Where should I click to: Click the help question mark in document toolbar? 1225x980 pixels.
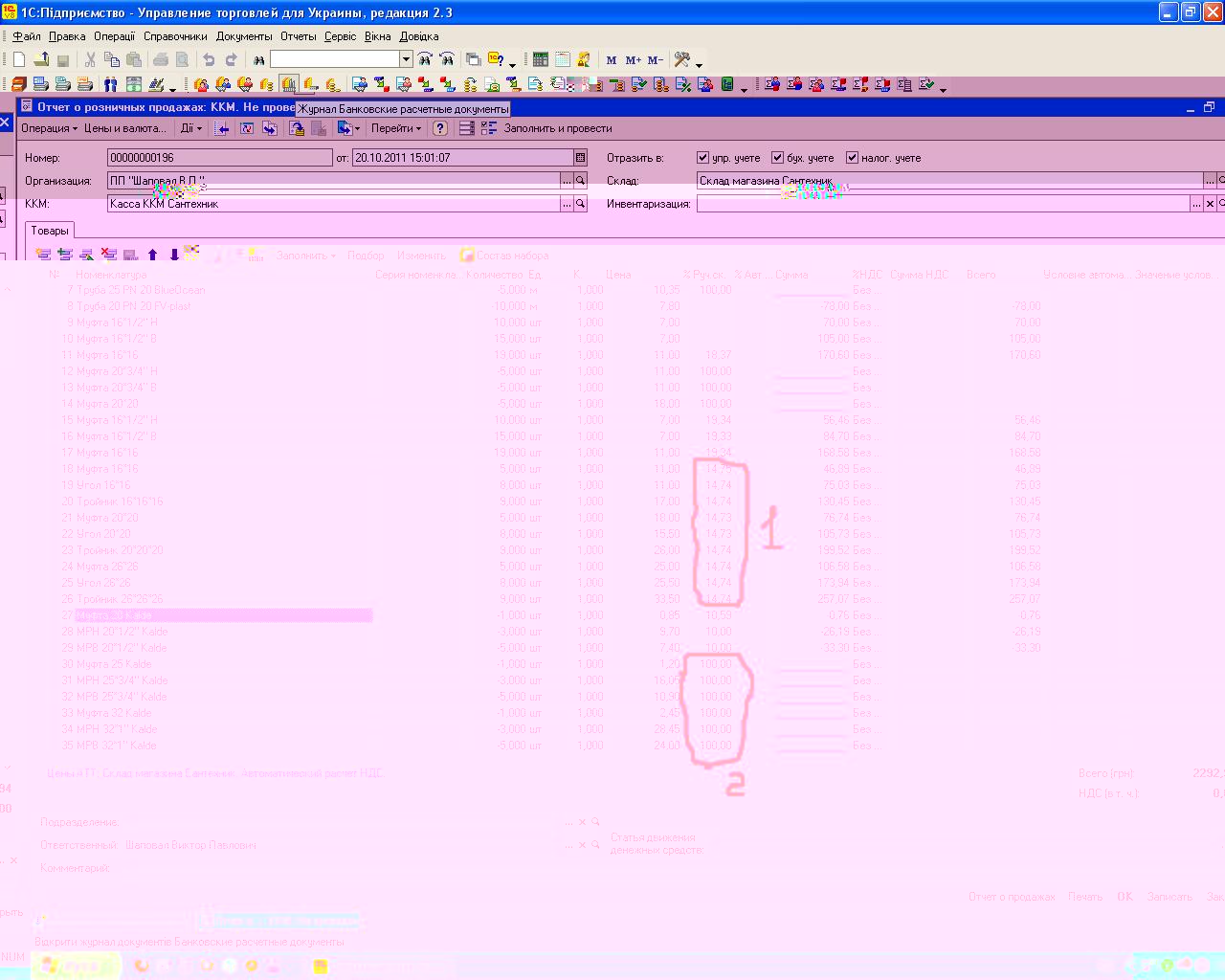439,128
